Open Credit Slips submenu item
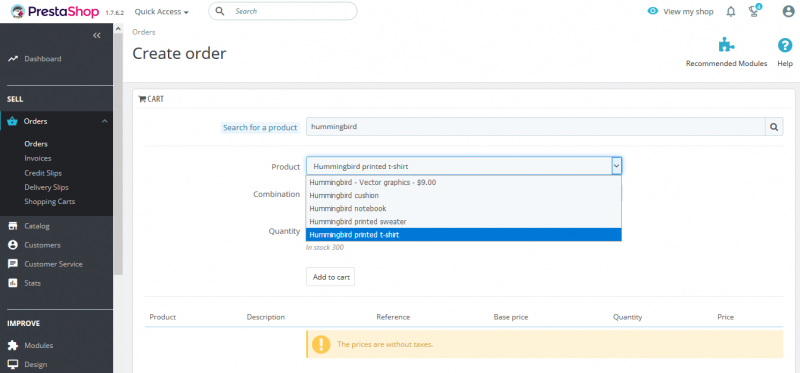The image size is (800, 373). (43, 173)
